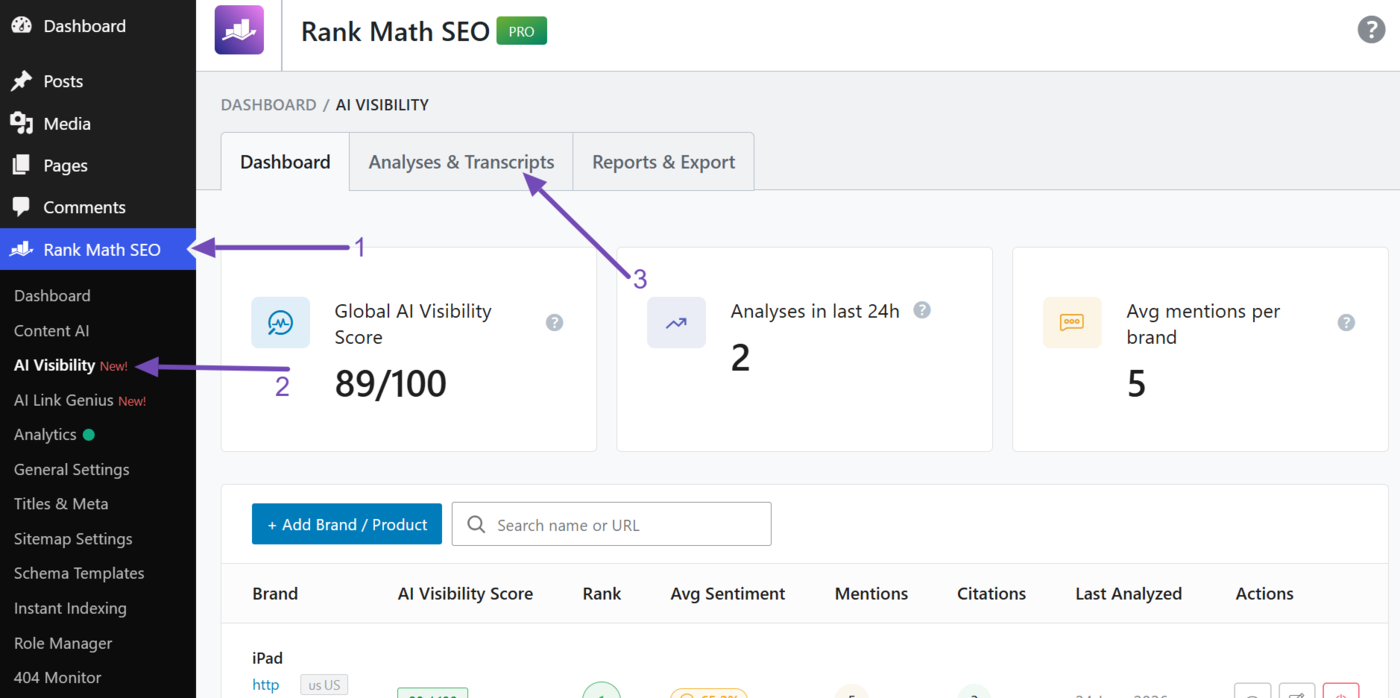This screenshot has width=1400, height=698.
Task: Click the Global AI Visibility Score card icon
Action: [x=280, y=322]
